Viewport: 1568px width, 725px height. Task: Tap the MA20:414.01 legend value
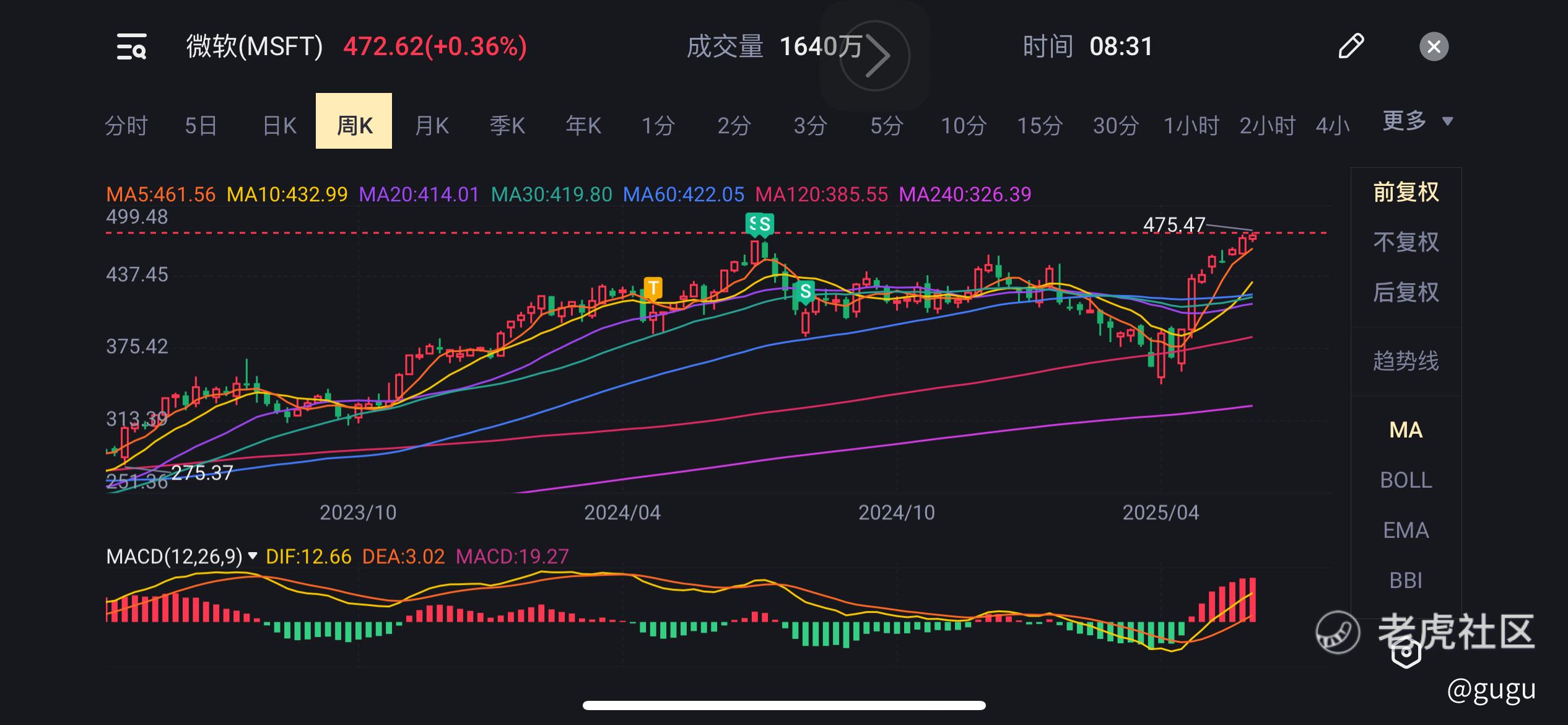point(419,195)
